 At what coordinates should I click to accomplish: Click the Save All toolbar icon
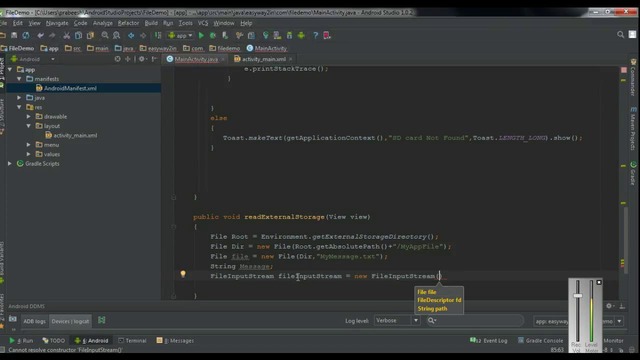[x=14, y=36]
